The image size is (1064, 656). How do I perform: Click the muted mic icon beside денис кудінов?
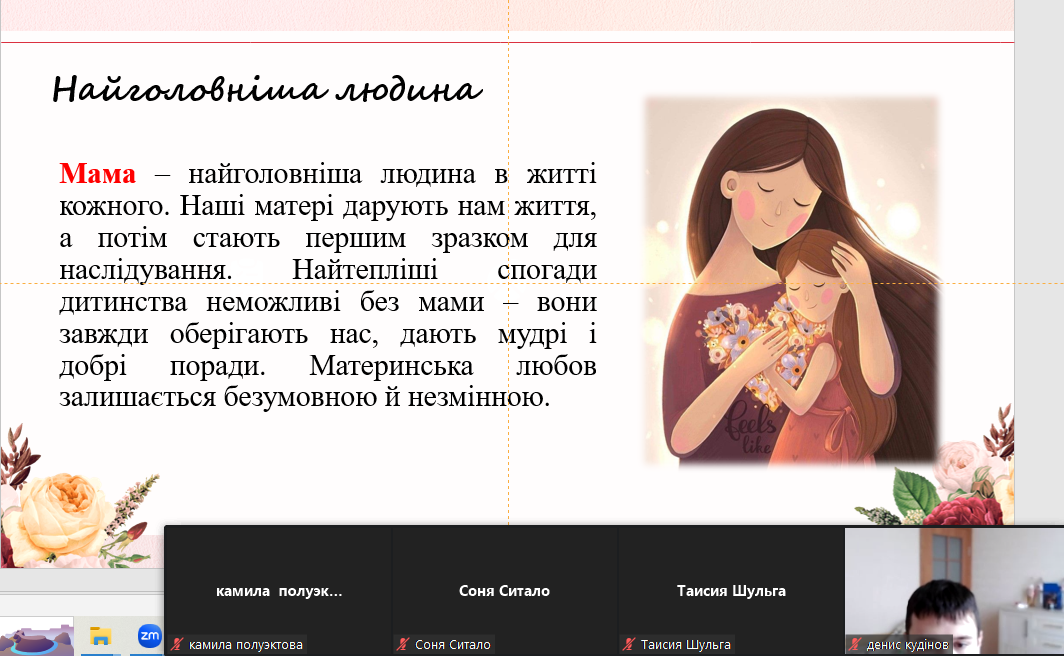856,644
